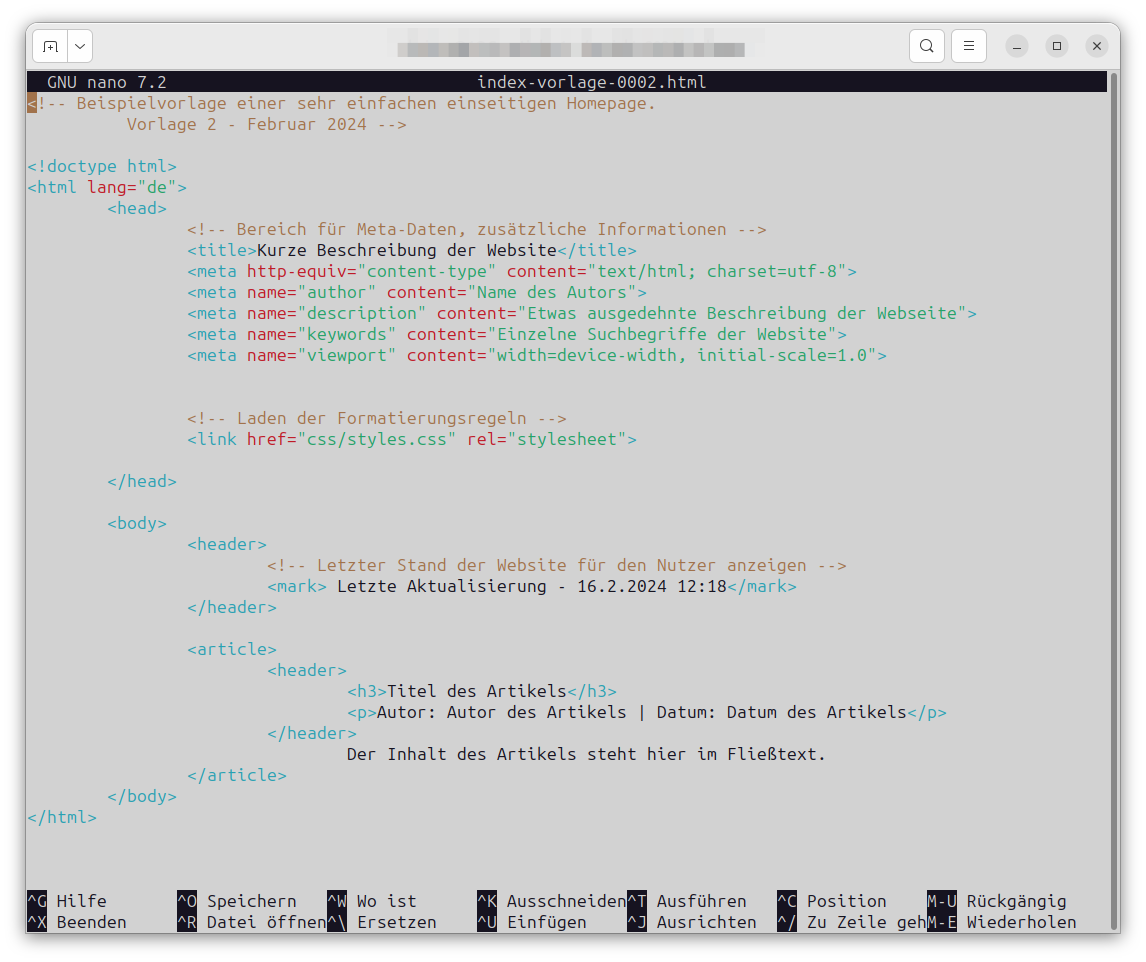1146x962 pixels.
Task: Minimize the terminal window
Action: pos(1016,45)
